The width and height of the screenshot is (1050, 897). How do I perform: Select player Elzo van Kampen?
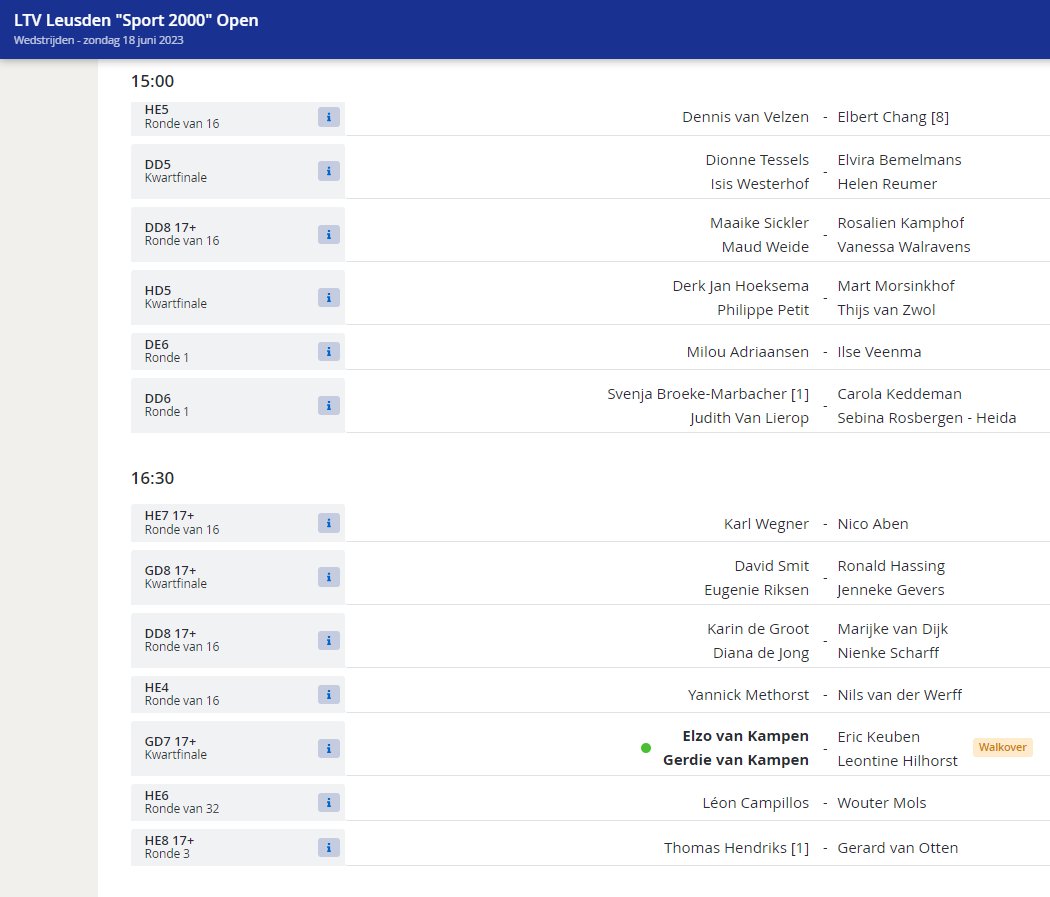point(745,736)
